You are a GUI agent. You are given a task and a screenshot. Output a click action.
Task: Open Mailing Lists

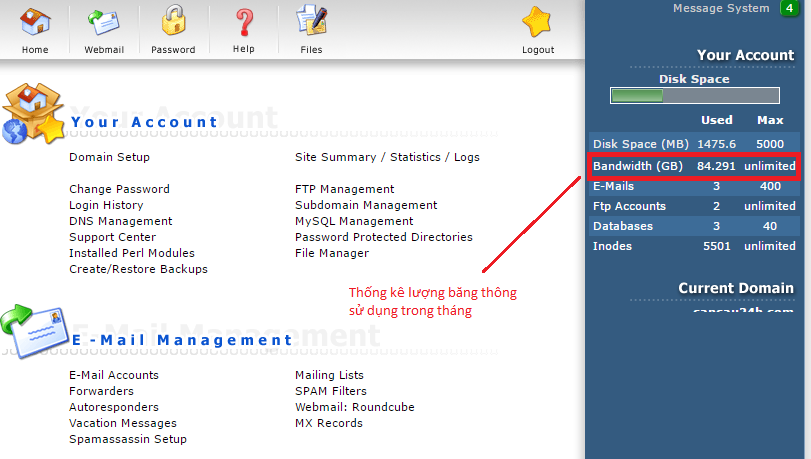click(x=329, y=375)
